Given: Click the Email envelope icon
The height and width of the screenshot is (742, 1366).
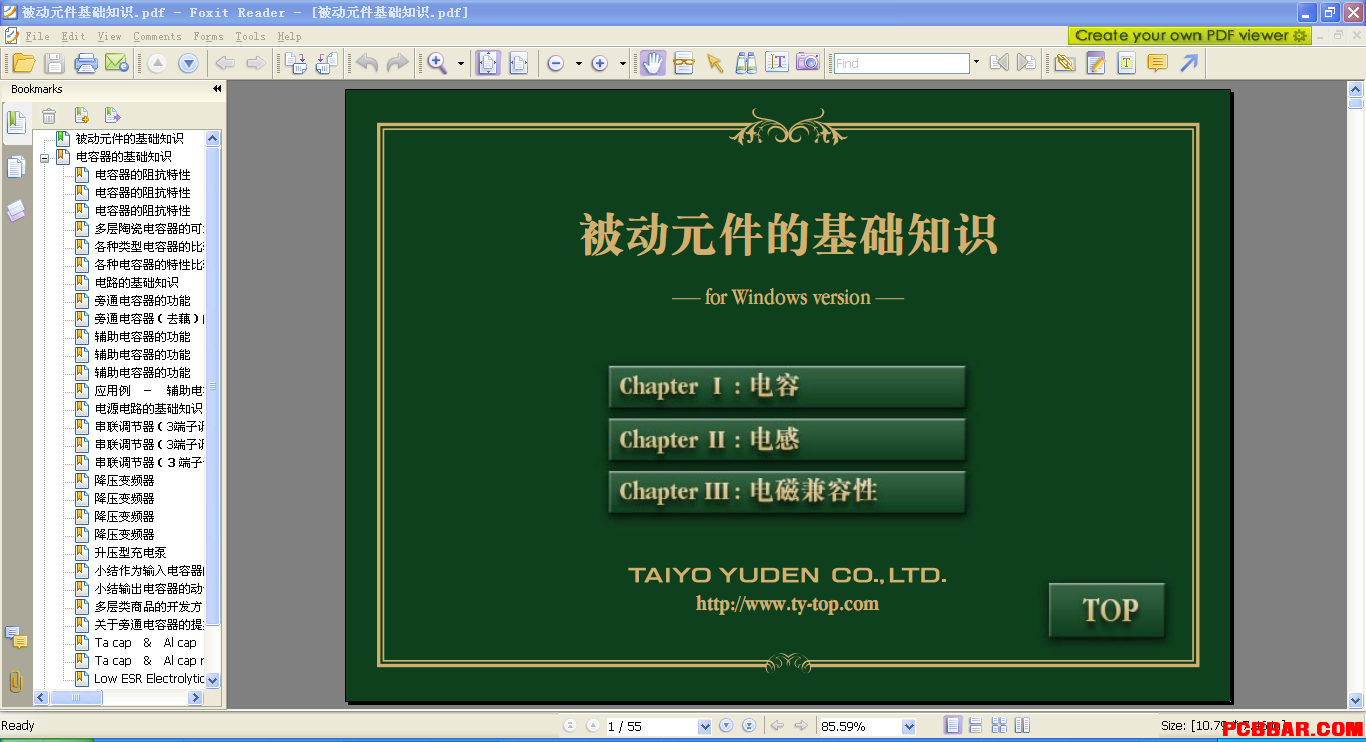Looking at the screenshot, I should click(116, 63).
